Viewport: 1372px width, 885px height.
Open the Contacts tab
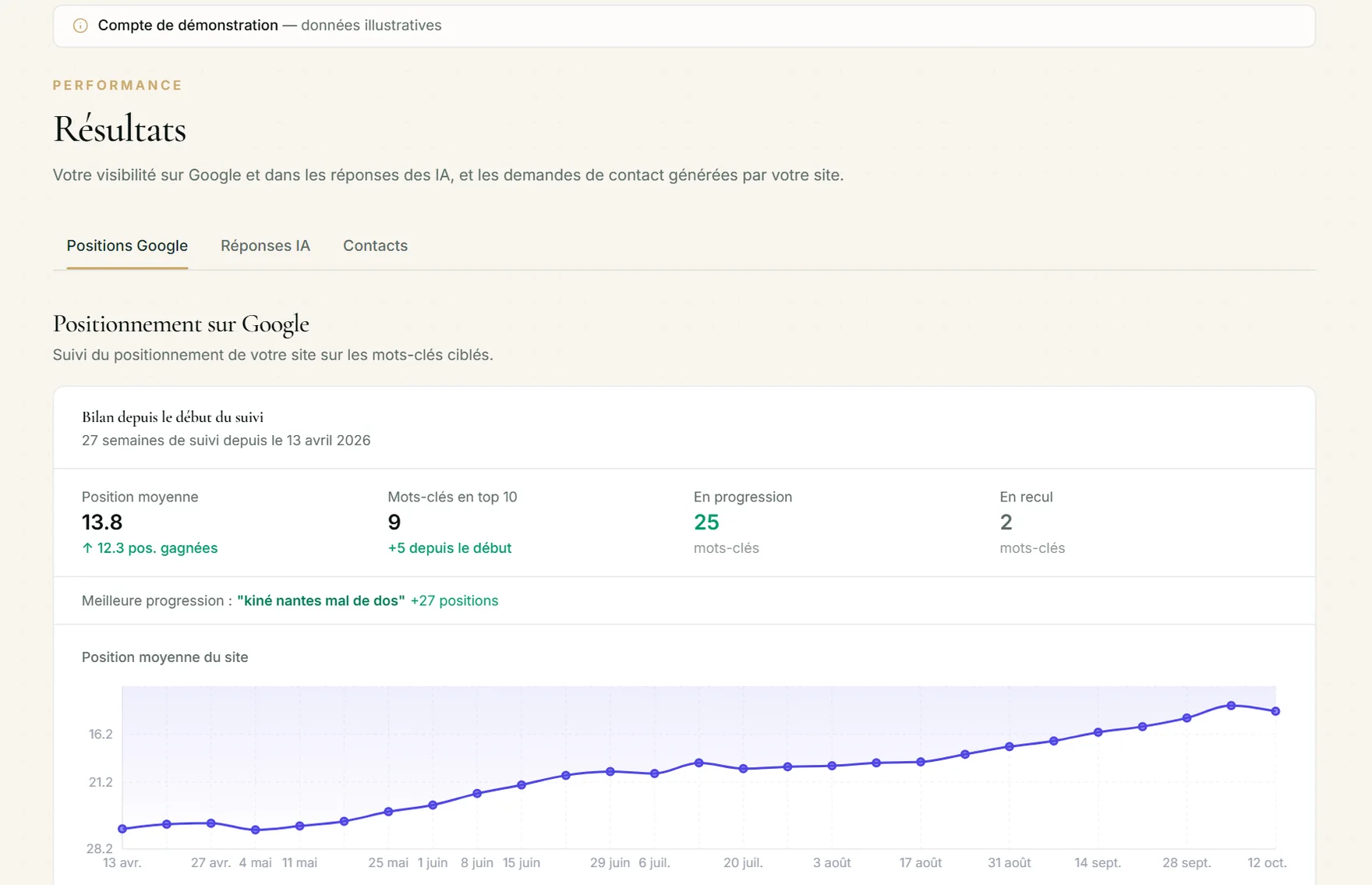click(375, 246)
